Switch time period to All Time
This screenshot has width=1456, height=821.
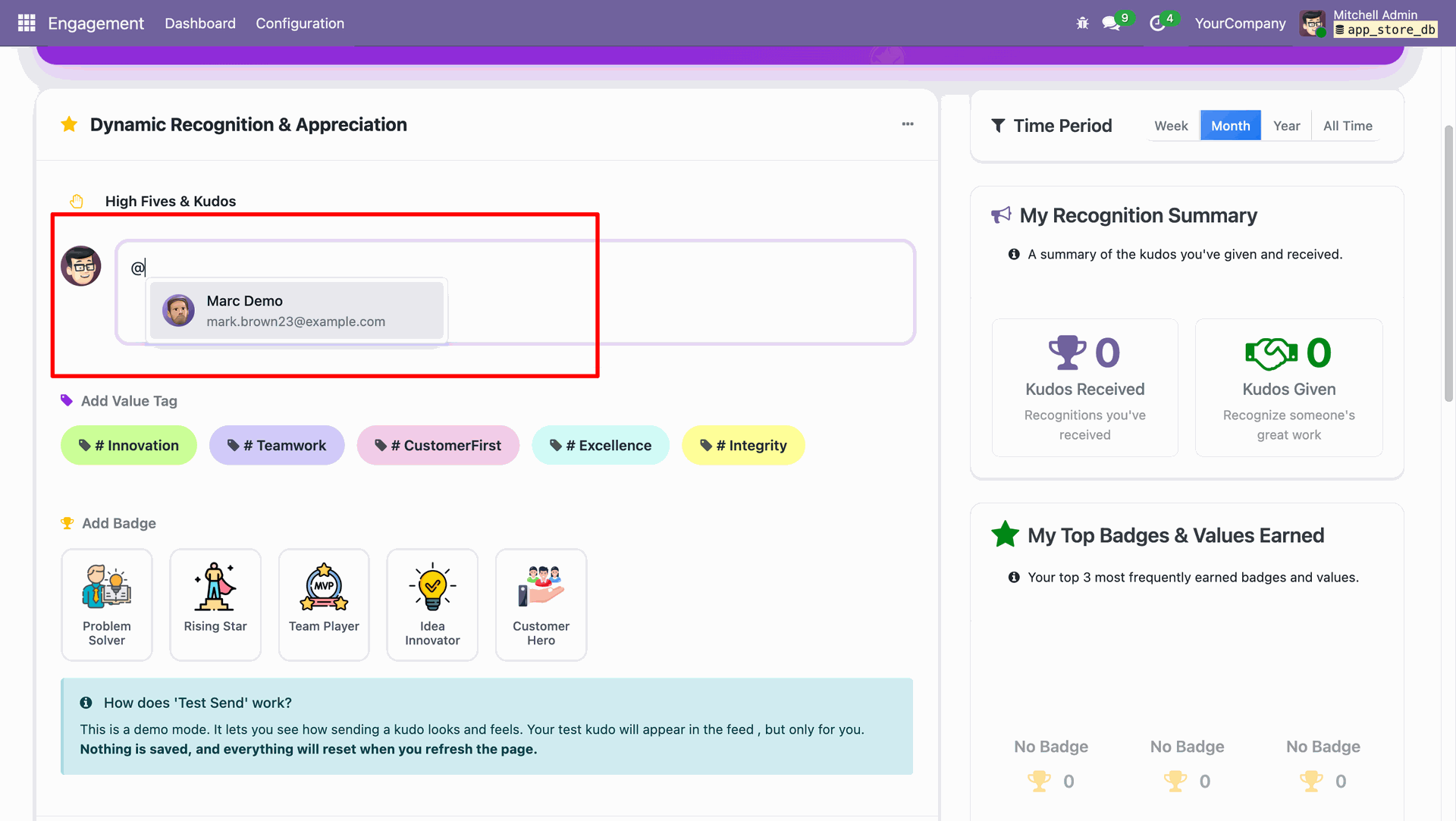[x=1348, y=126]
